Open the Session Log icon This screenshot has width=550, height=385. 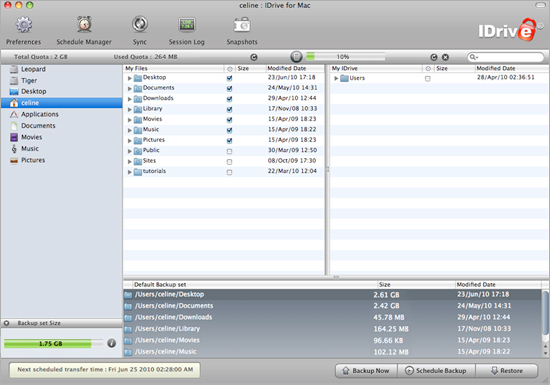(x=187, y=25)
